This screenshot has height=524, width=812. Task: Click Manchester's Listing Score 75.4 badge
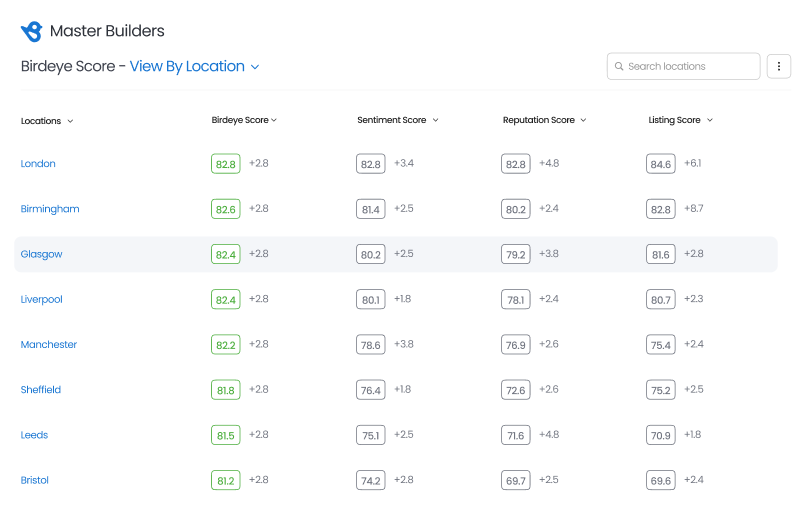click(661, 345)
